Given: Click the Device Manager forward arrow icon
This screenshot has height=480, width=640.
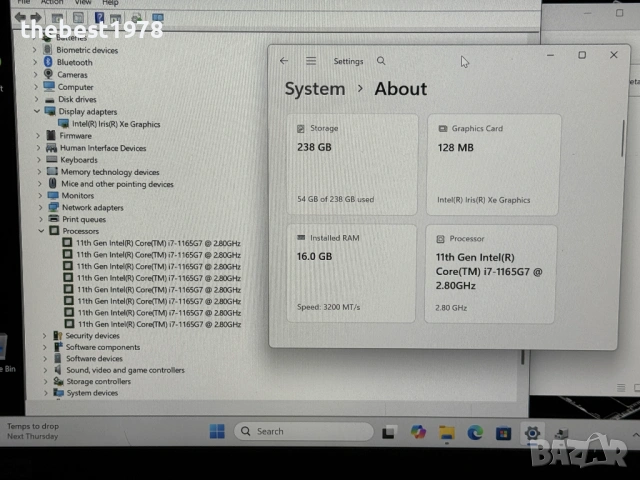Looking at the screenshot, I should [36, 17].
